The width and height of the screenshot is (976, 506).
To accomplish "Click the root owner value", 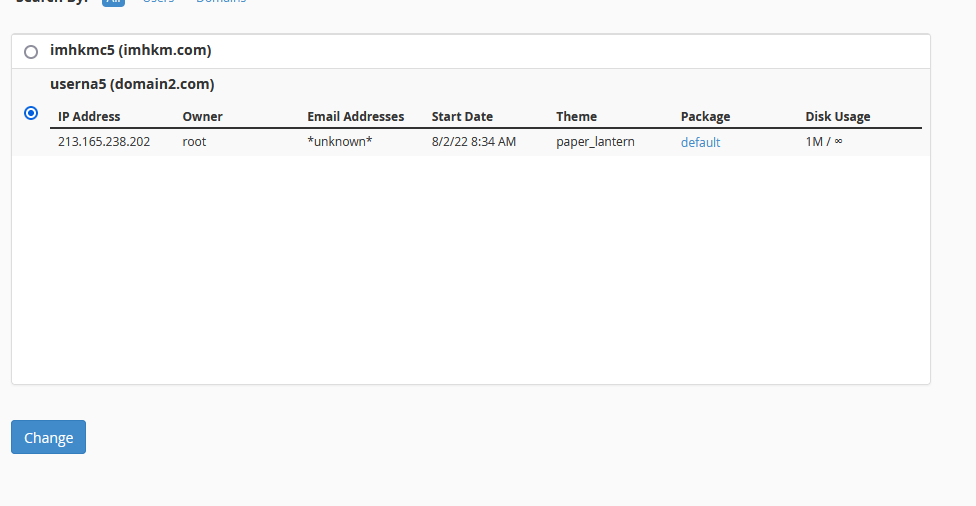I will click(x=194, y=142).
